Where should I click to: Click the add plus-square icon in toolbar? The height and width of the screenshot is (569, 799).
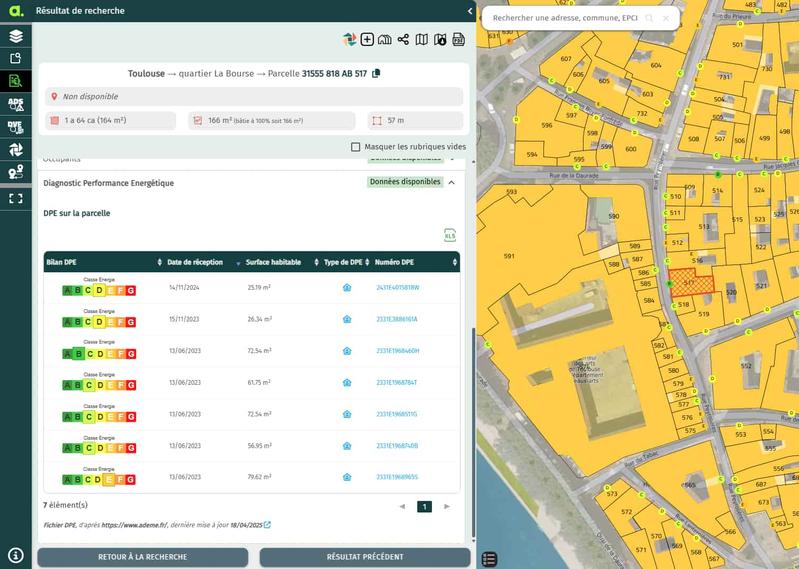pyautogui.click(x=367, y=39)
